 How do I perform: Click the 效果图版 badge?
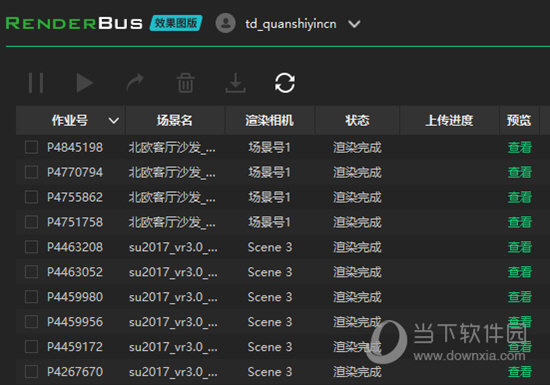point(176,23)
